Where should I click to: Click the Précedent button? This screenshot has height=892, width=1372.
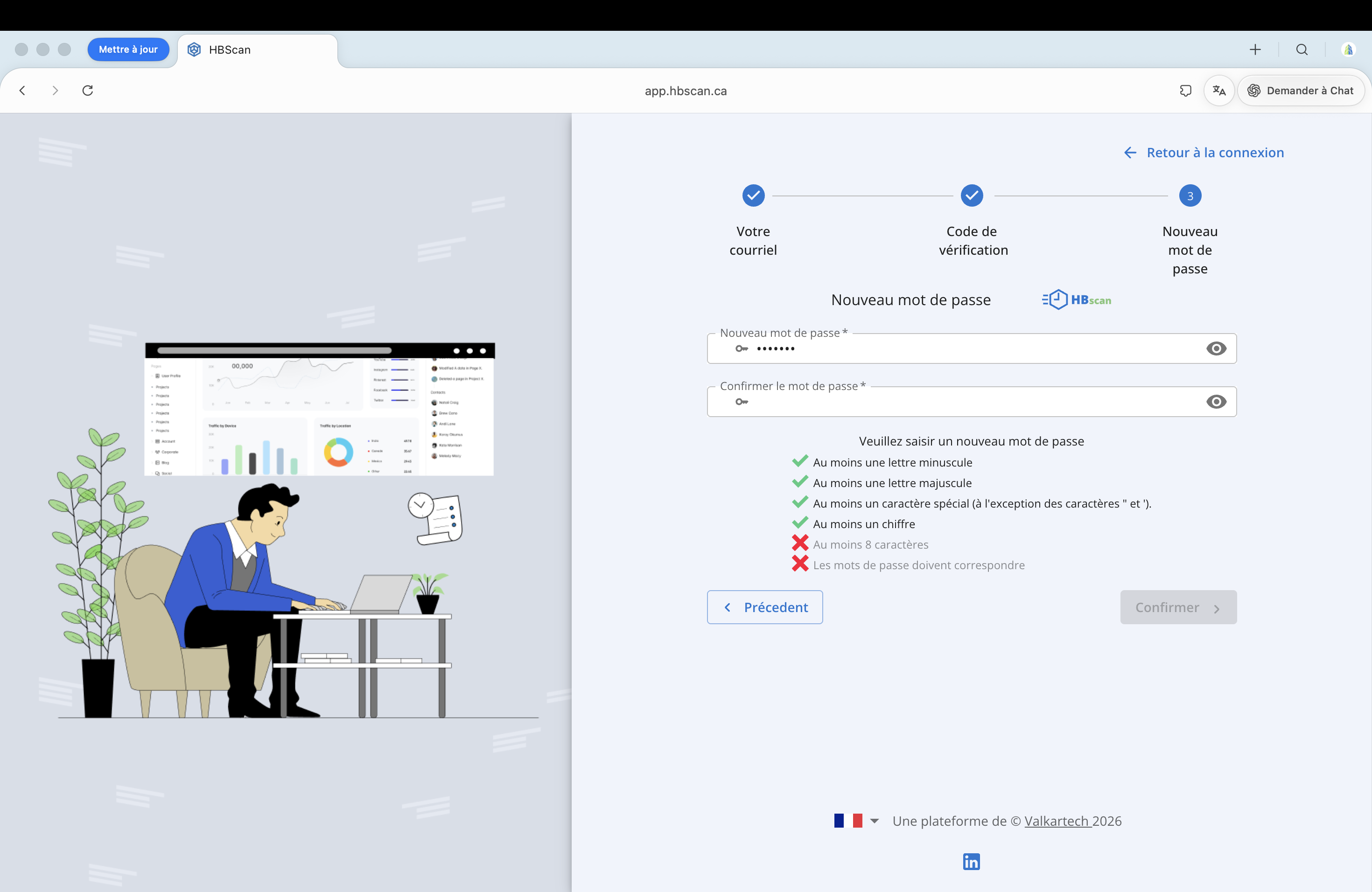(x=764, y=607)
